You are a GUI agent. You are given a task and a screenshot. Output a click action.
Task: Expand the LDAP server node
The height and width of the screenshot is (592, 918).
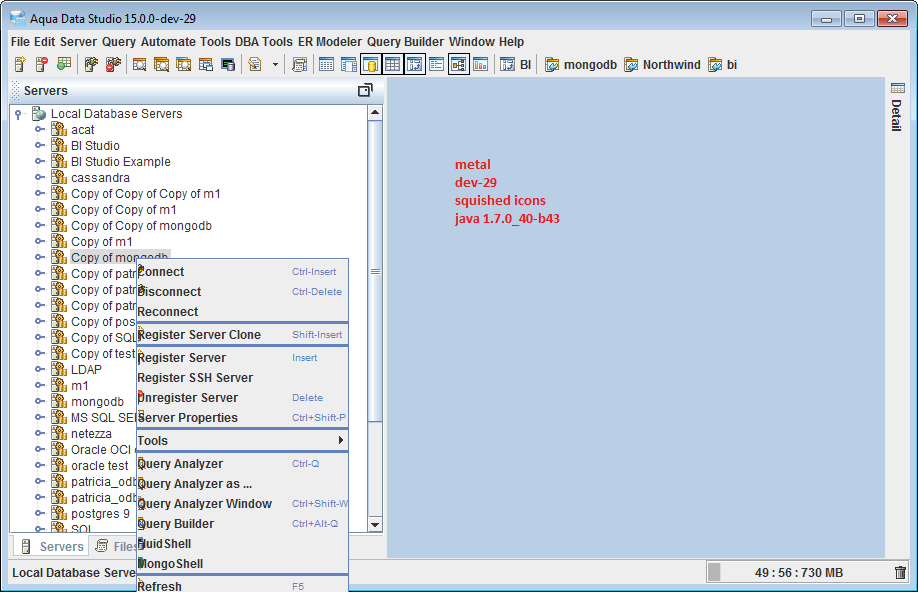click(39, 369)
